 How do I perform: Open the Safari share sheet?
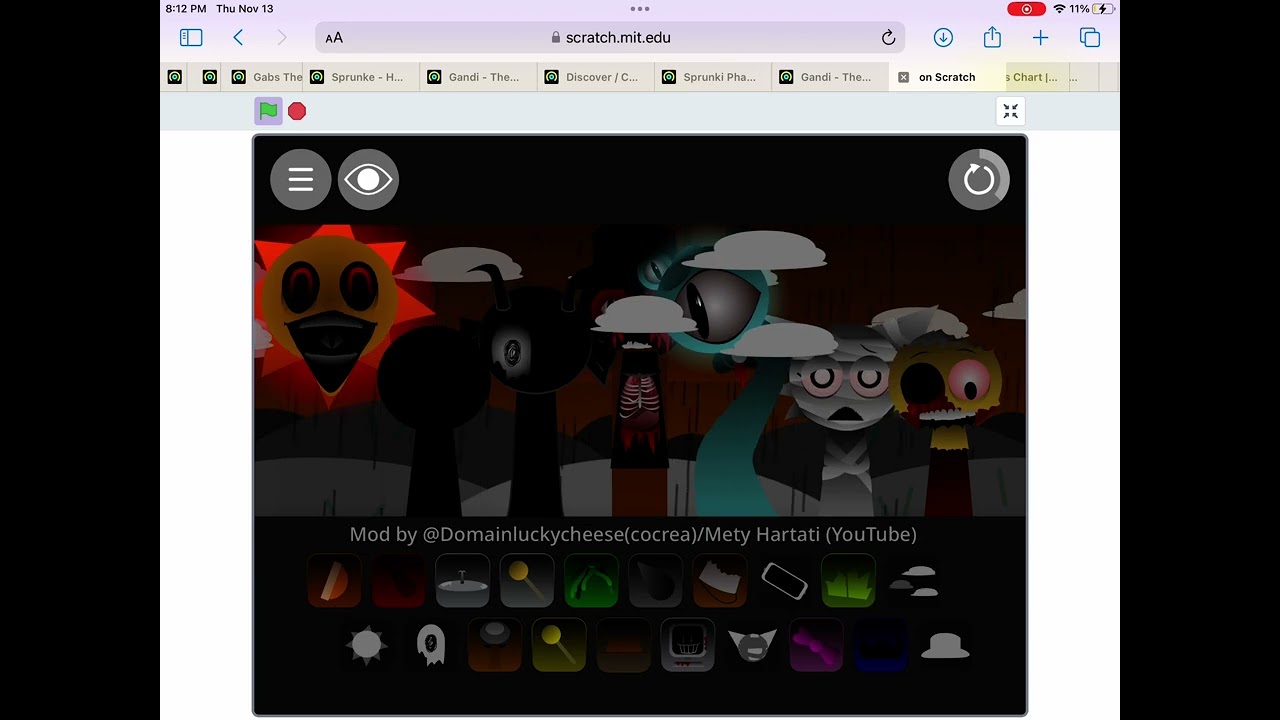[x=992, y=37]
